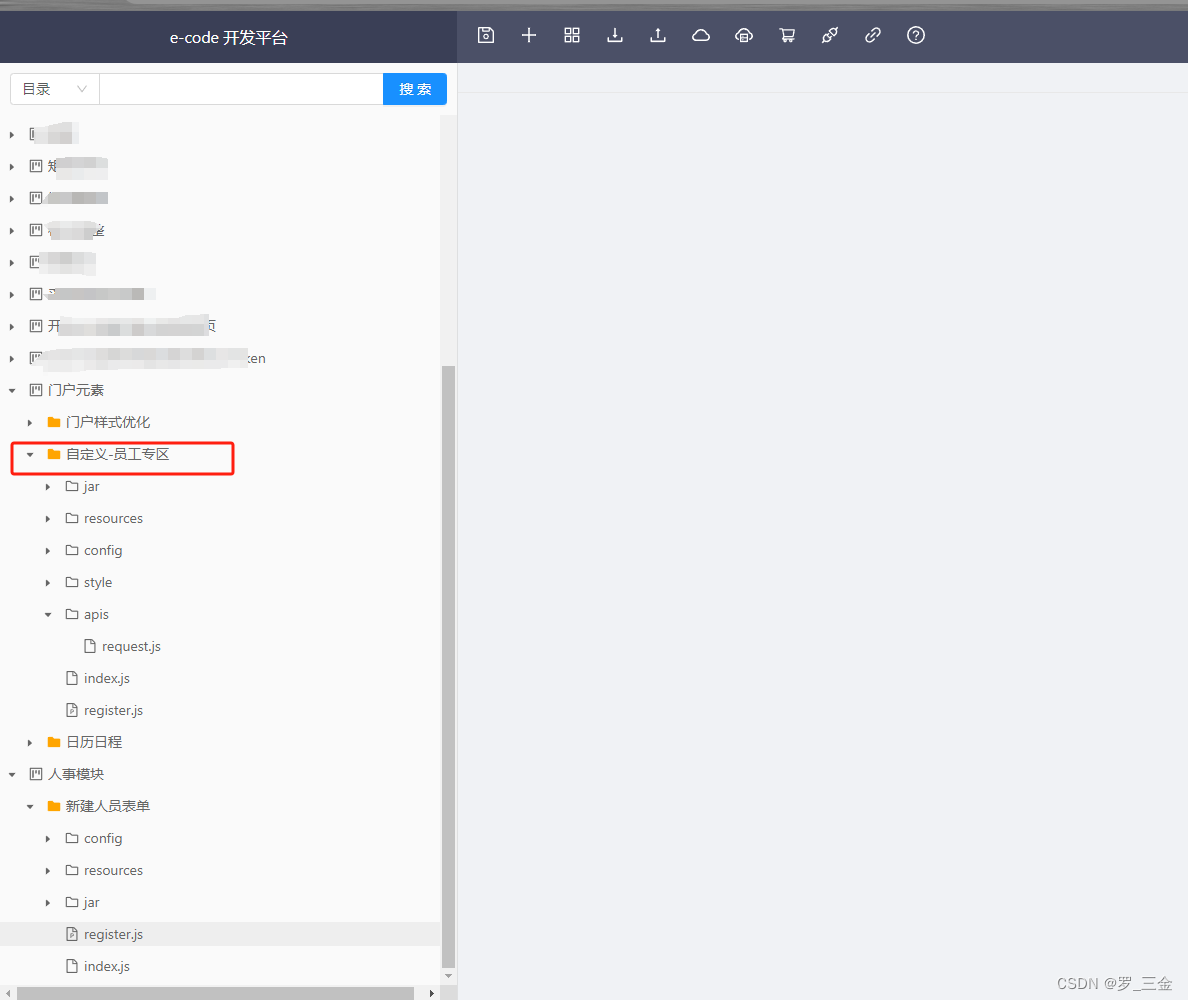
Task: Select the style folder label
Action: [x=98, y=583]
